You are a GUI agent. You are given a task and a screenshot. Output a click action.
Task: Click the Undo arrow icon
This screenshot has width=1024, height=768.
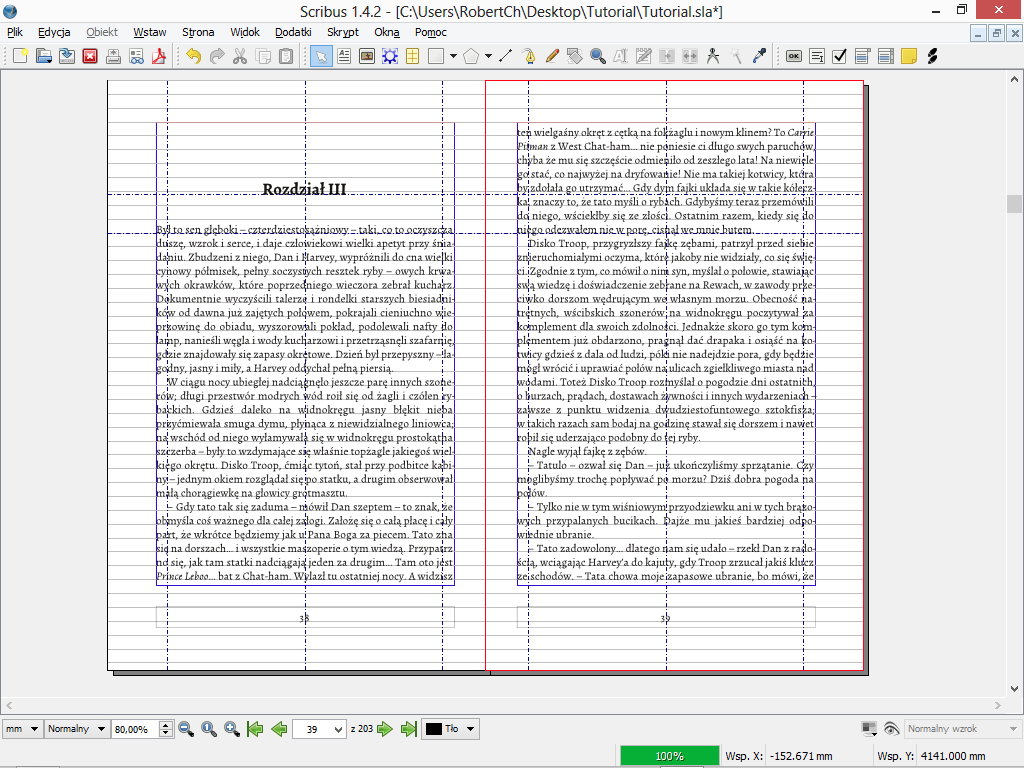click(x=193, y=56)
